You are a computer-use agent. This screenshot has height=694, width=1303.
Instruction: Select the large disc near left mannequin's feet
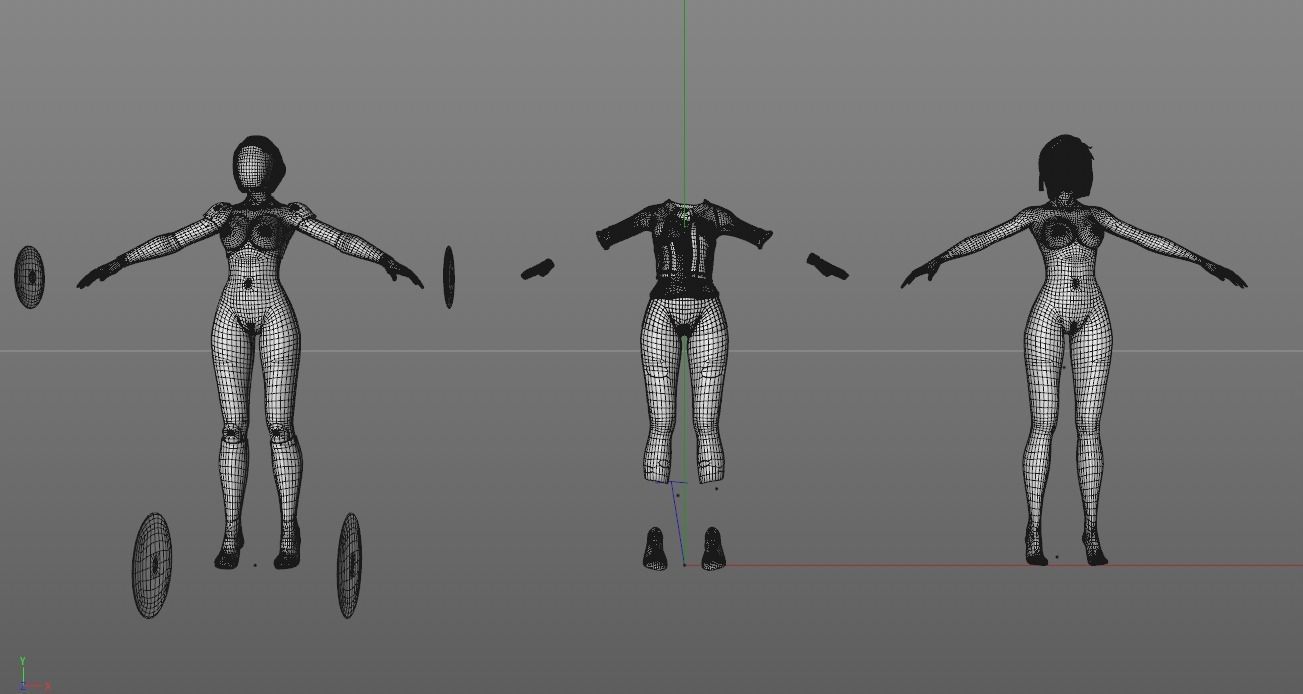(x=152, y=565)
